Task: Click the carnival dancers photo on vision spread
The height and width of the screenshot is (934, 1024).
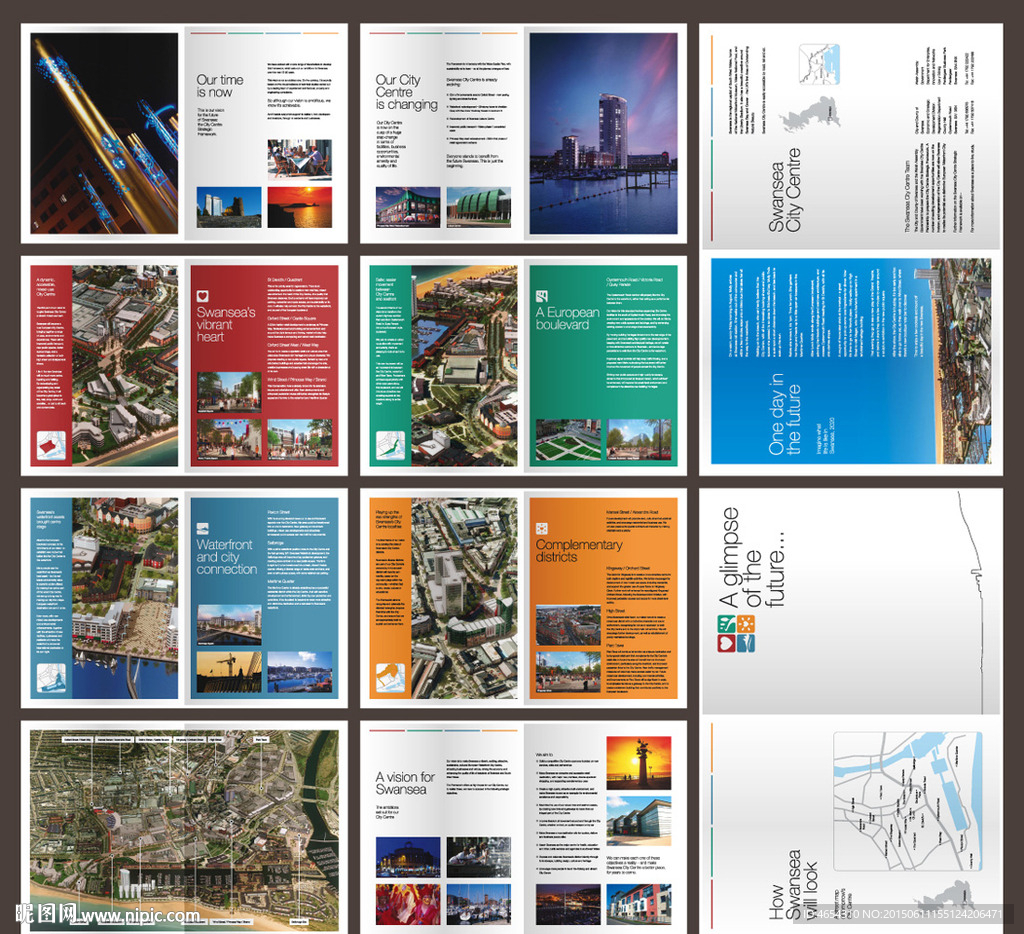Action: click(x=408, y=904)
